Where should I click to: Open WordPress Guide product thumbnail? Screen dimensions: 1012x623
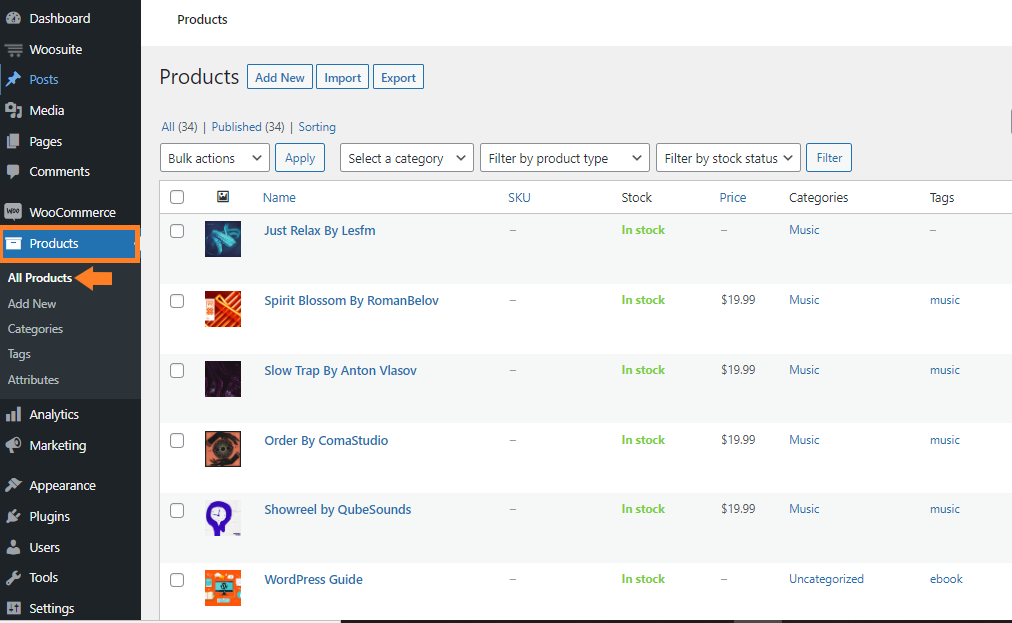point(223,587)
